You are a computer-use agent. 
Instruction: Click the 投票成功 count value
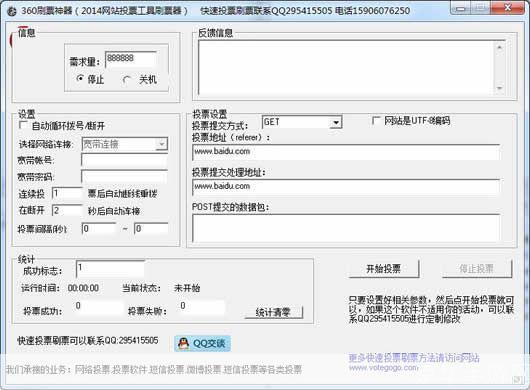point(99,307)
